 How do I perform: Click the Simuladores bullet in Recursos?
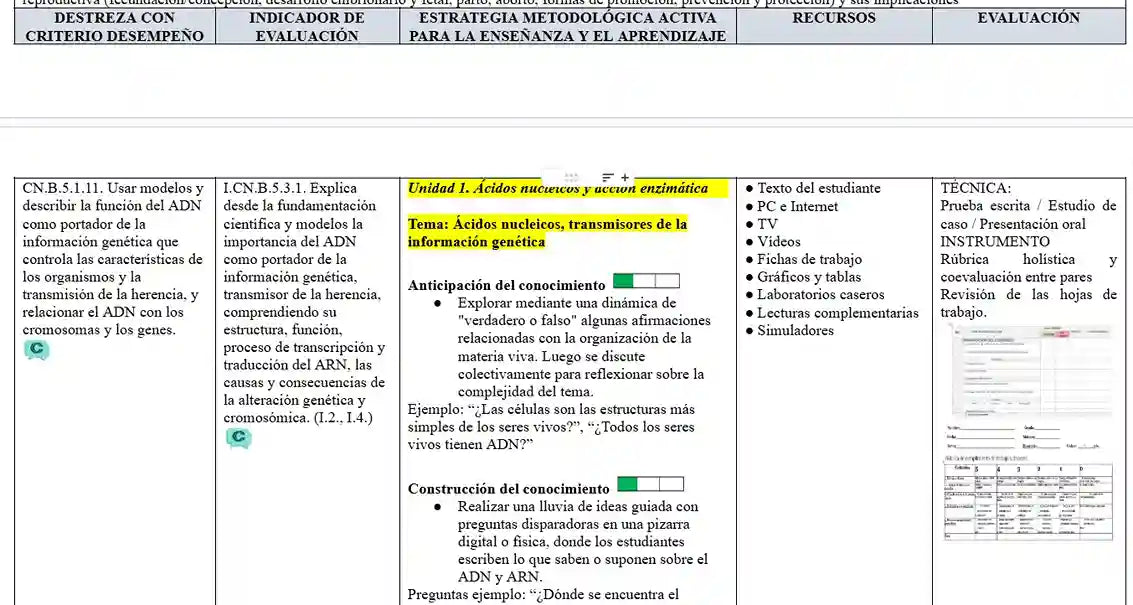pos(795,331)
